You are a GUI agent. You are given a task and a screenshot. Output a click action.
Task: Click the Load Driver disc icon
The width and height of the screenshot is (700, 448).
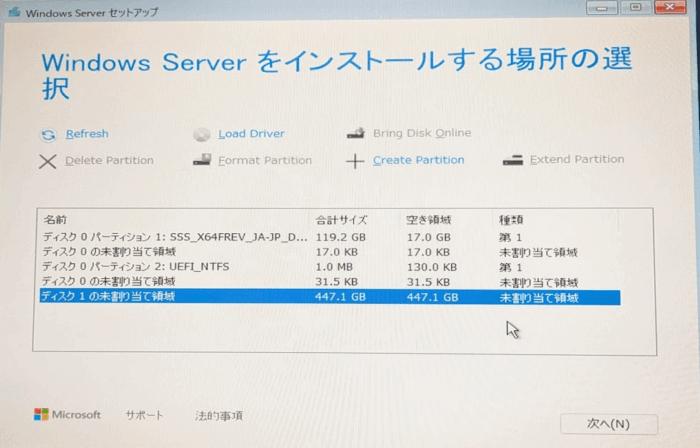pos(201,135)
